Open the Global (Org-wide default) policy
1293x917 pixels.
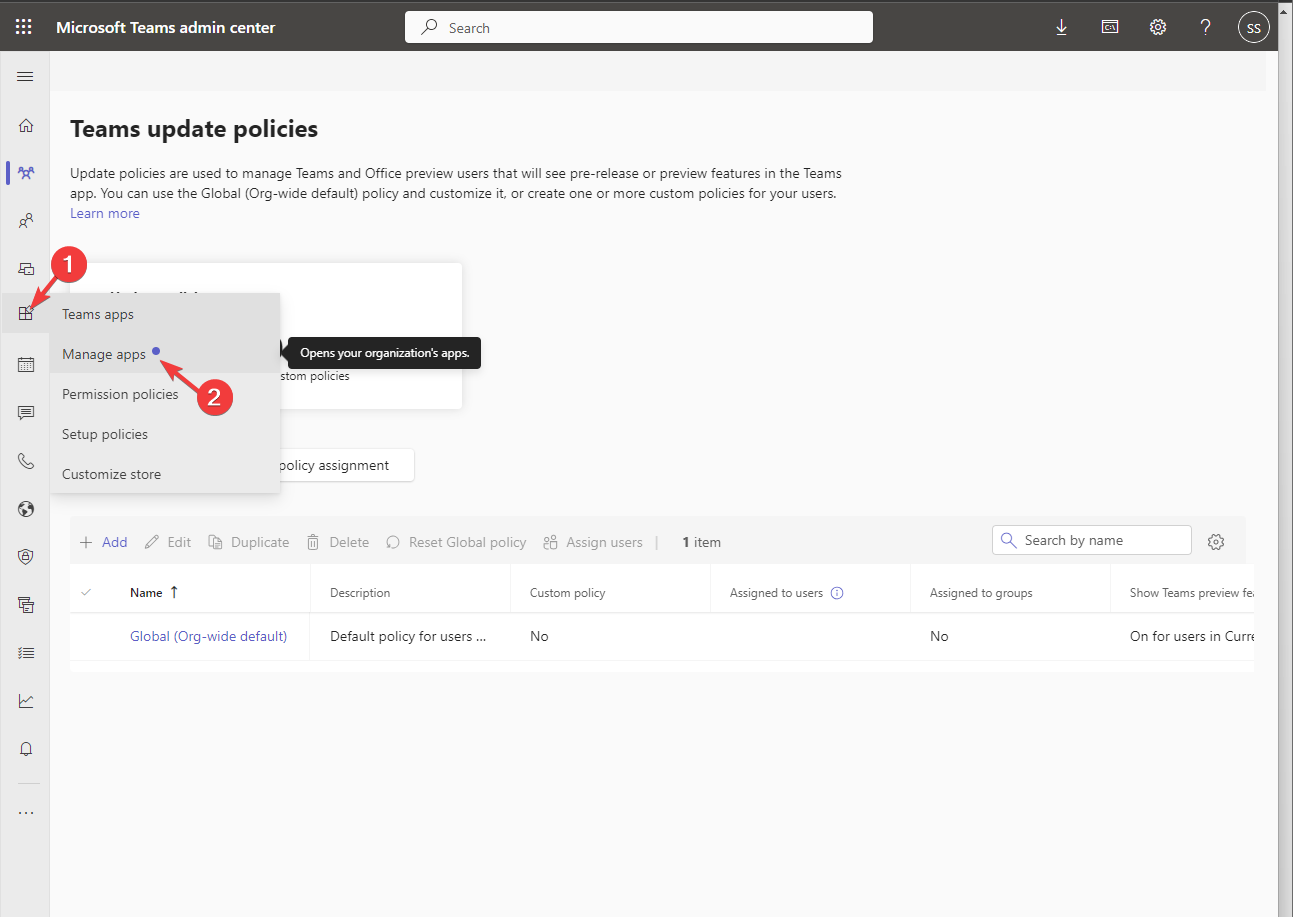[208, 635]
